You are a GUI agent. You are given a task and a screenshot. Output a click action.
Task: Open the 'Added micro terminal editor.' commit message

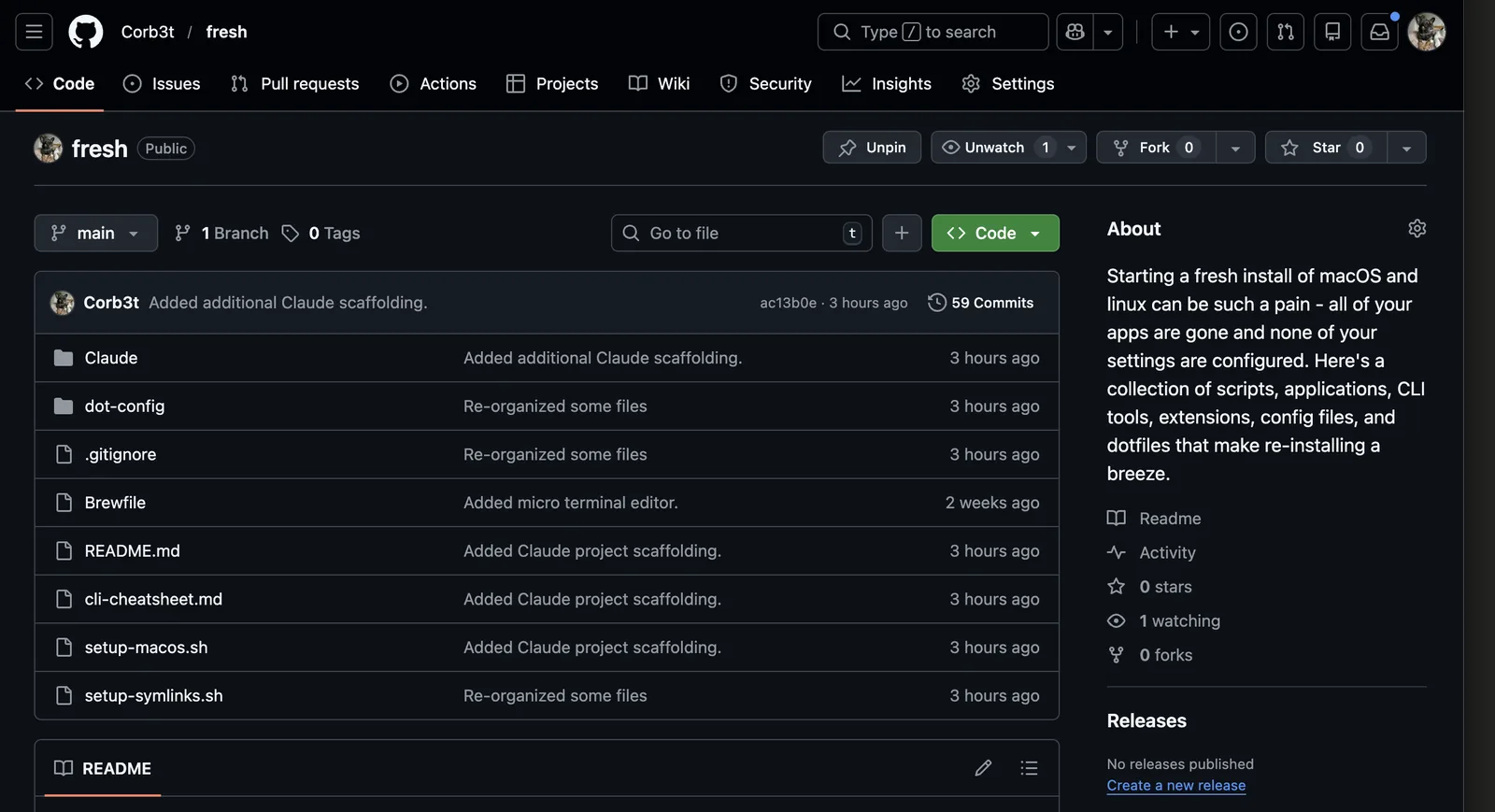click(x=571, y=503)
